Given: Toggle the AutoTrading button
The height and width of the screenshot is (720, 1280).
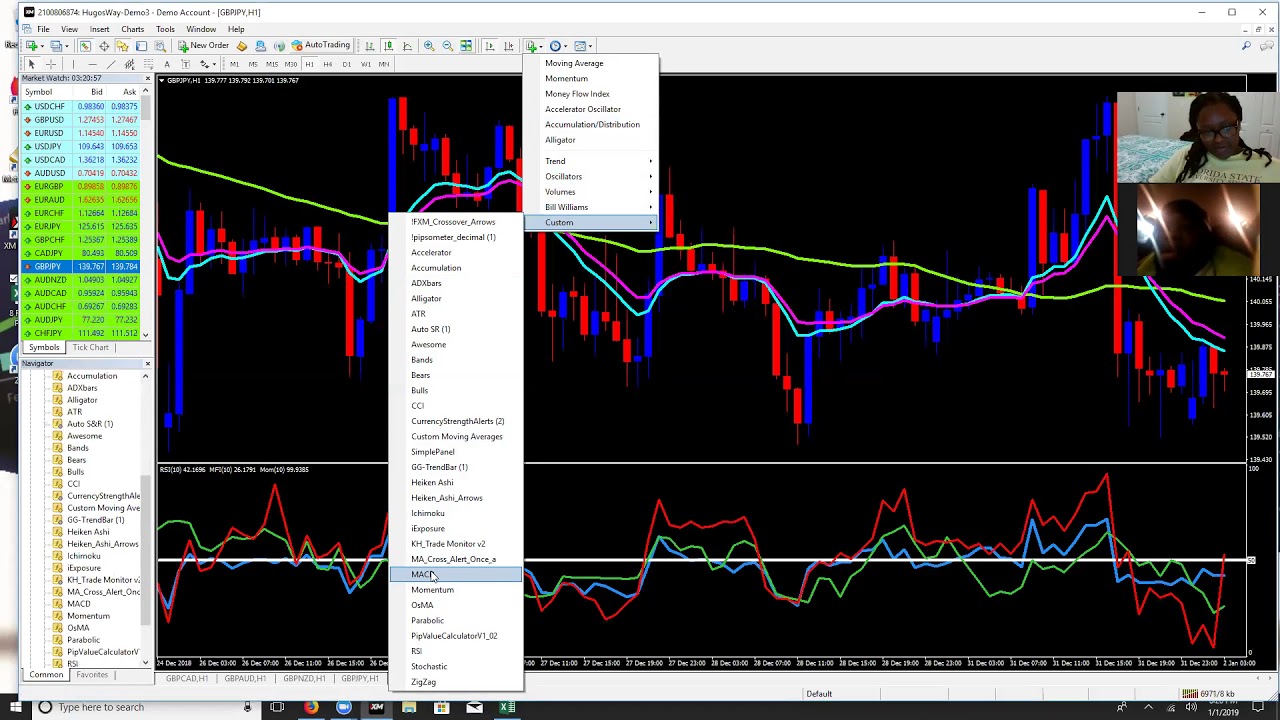Looking at the screenshot, I should (320, 46).
